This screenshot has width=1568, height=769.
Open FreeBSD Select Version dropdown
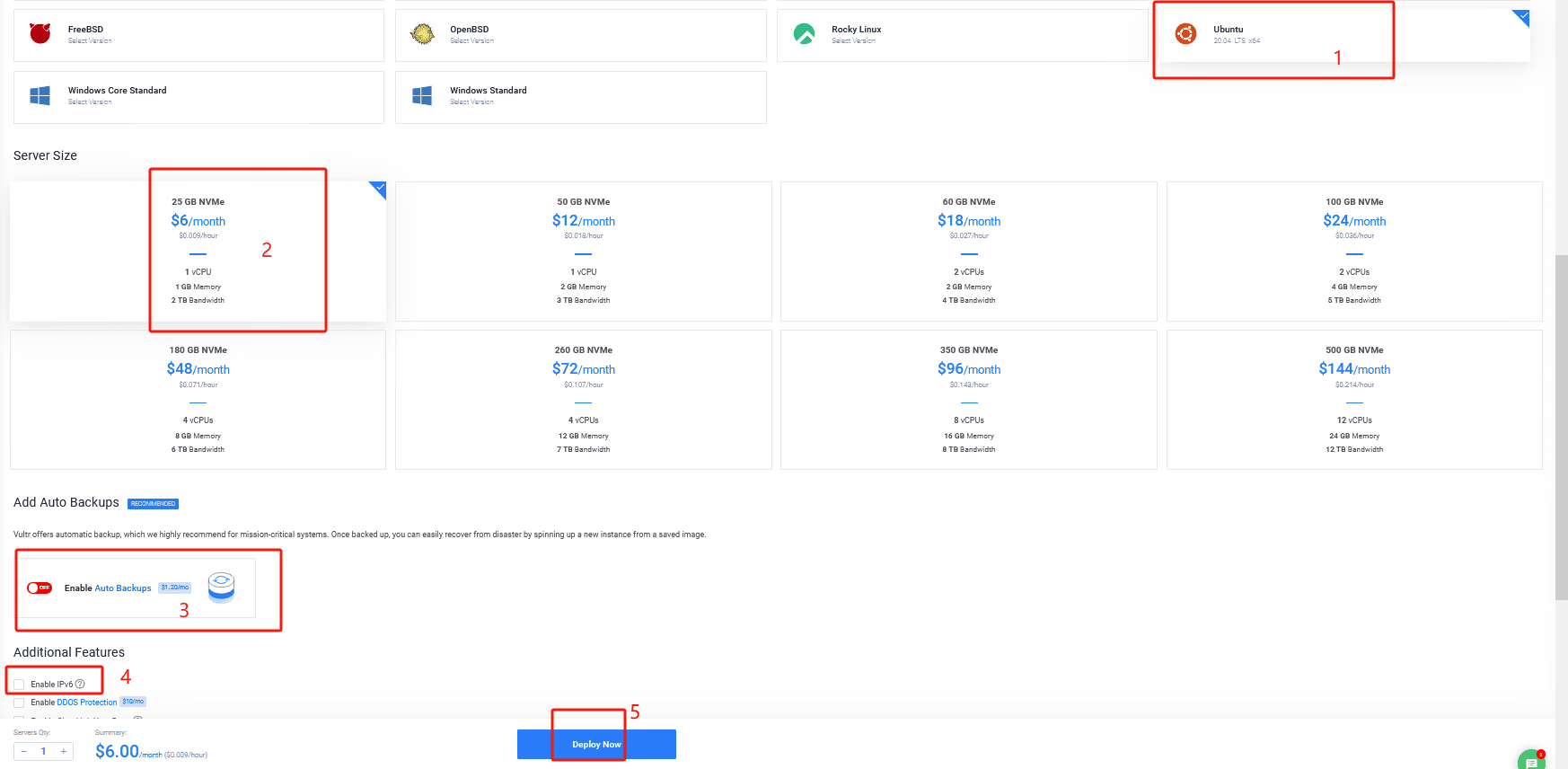click(90, 41)
